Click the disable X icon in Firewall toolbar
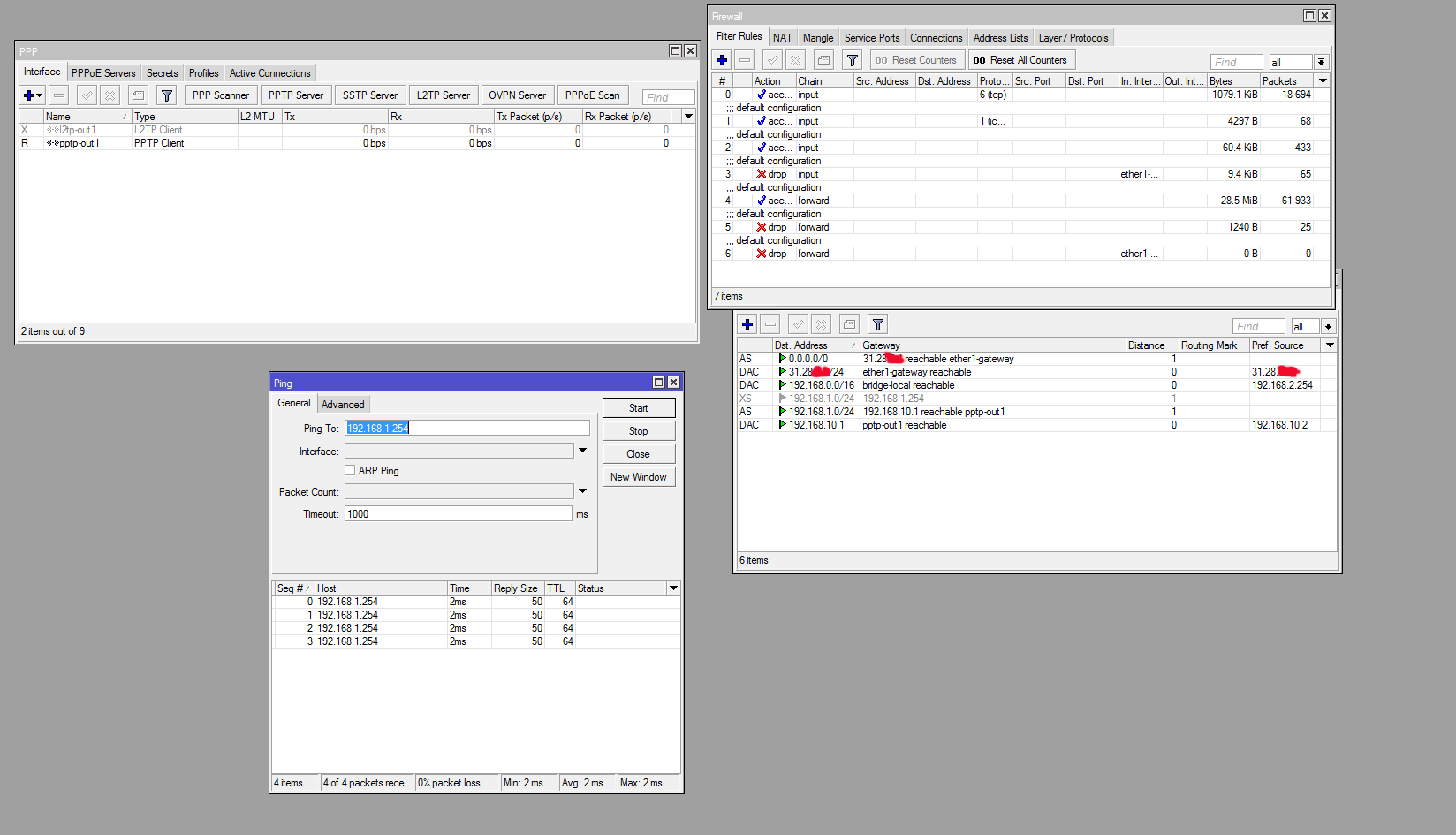The width and height of the screenshot is (1456, 835). 795,60
